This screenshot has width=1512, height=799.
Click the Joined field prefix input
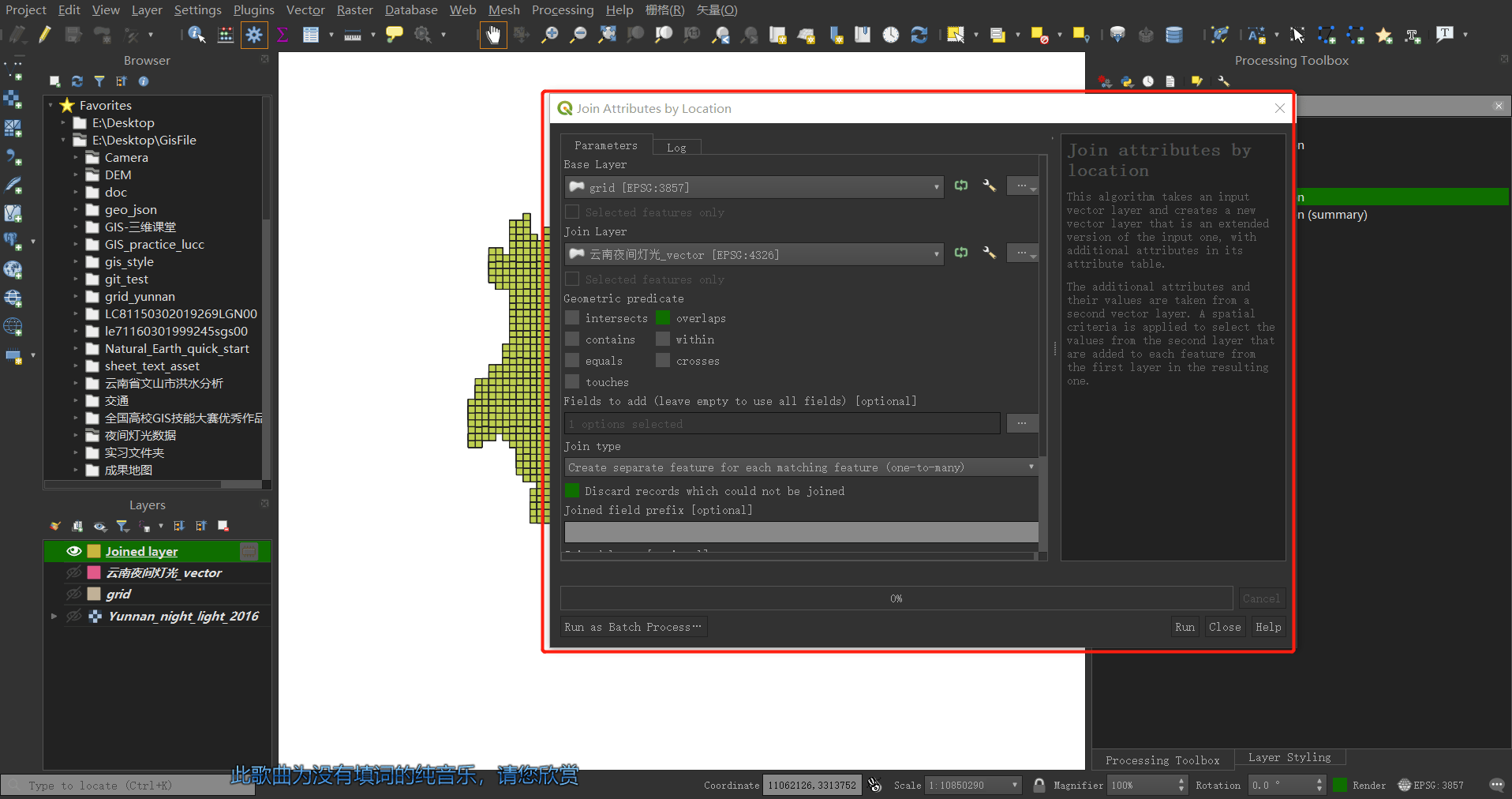tap(801, 532)
